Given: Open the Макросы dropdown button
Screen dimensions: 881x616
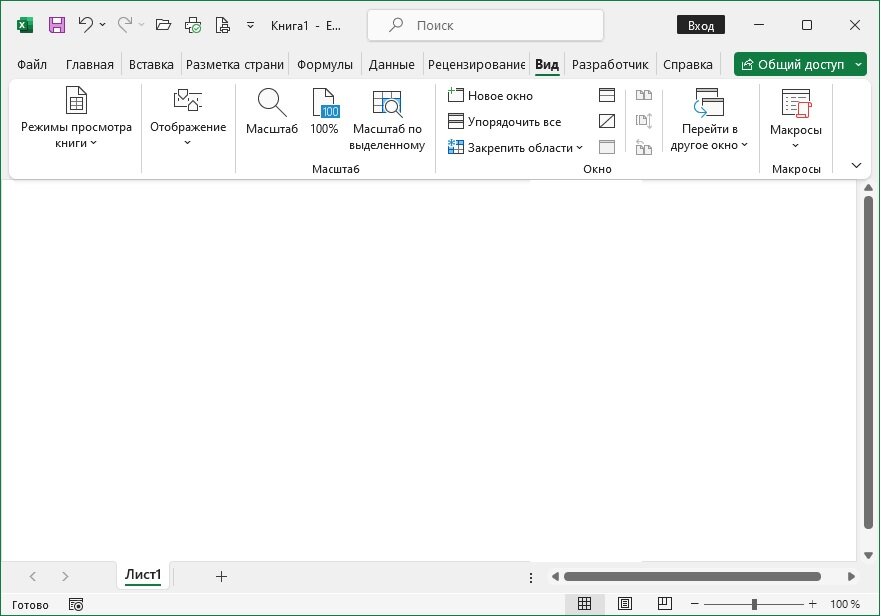Looking at the screenshot, I should (796, 118).
